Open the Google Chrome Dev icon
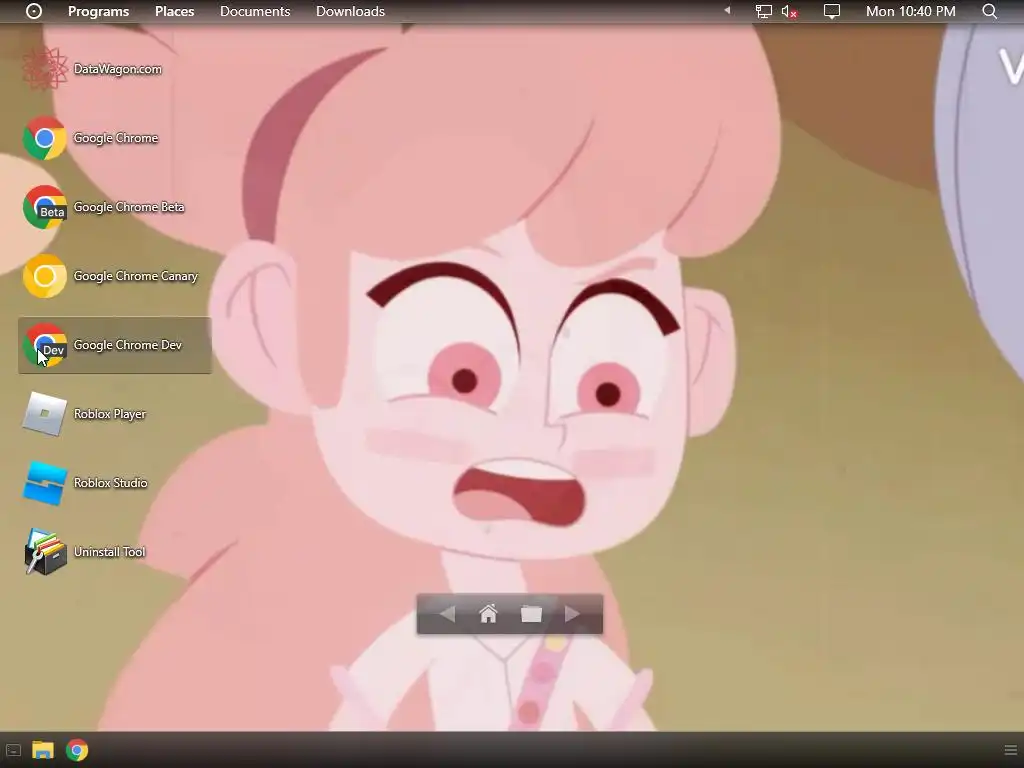This screenshot has height=768, width=1024. (x=44, y=345)
